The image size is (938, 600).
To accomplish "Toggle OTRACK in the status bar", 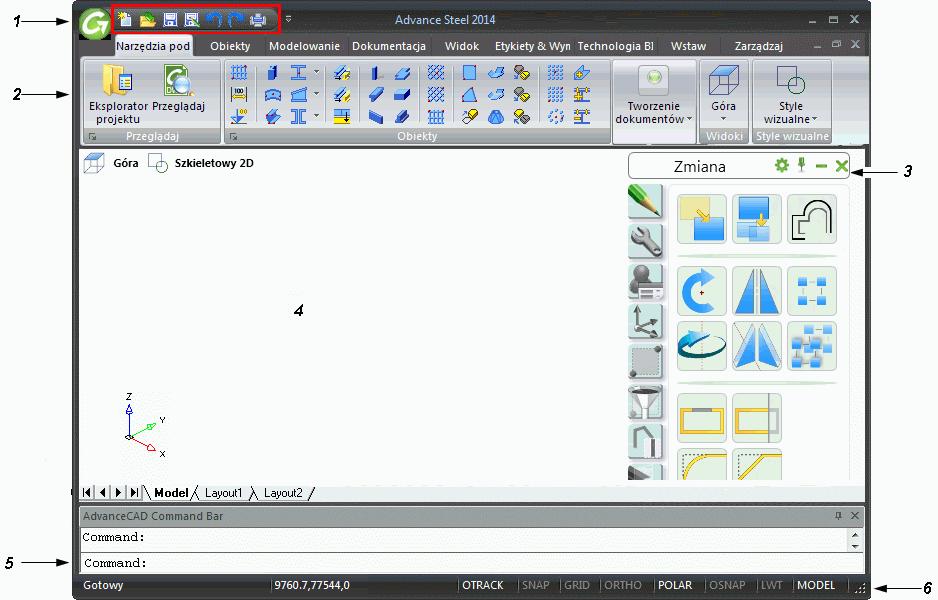I will tap(483, 585).
